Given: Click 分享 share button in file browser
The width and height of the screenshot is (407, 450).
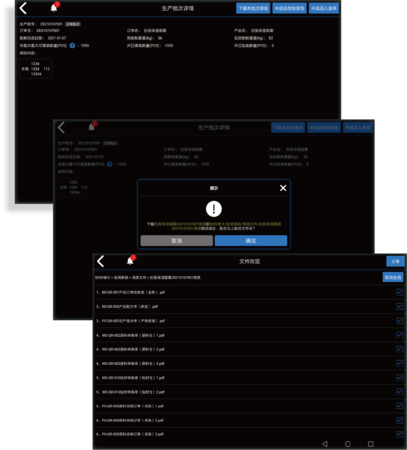Looking at the screenshot, I should pos(395,261).
